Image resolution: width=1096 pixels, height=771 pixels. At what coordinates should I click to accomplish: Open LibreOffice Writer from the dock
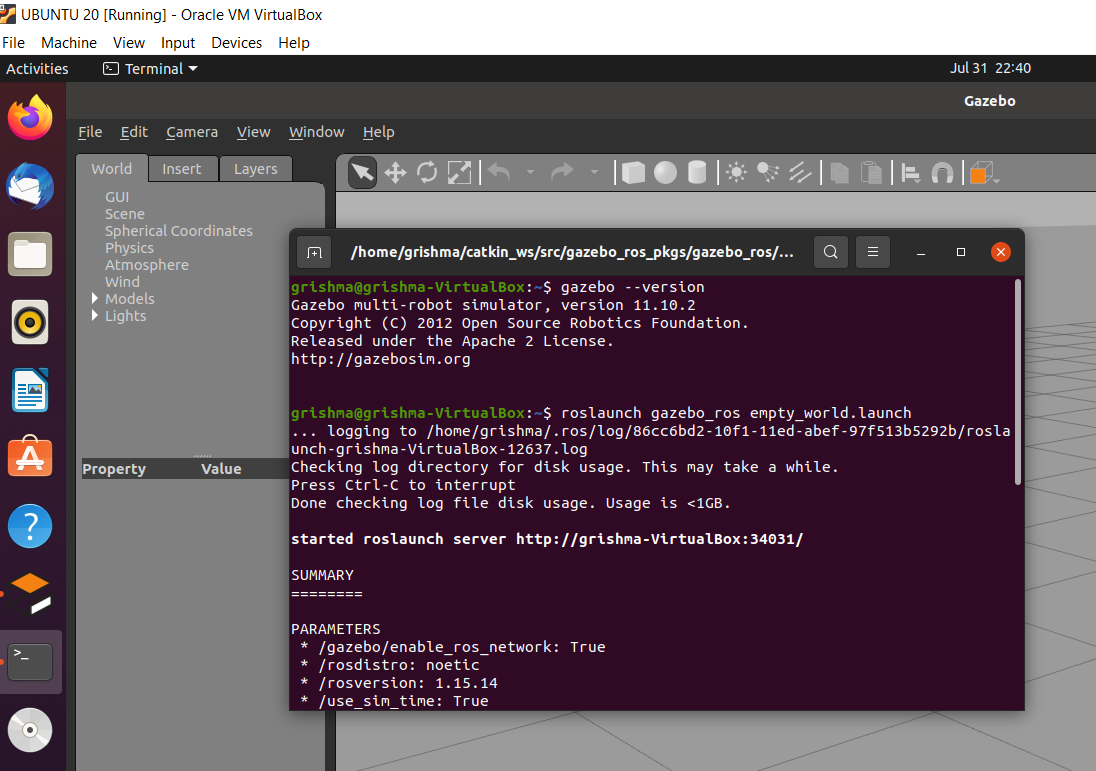tap(30, 390)
